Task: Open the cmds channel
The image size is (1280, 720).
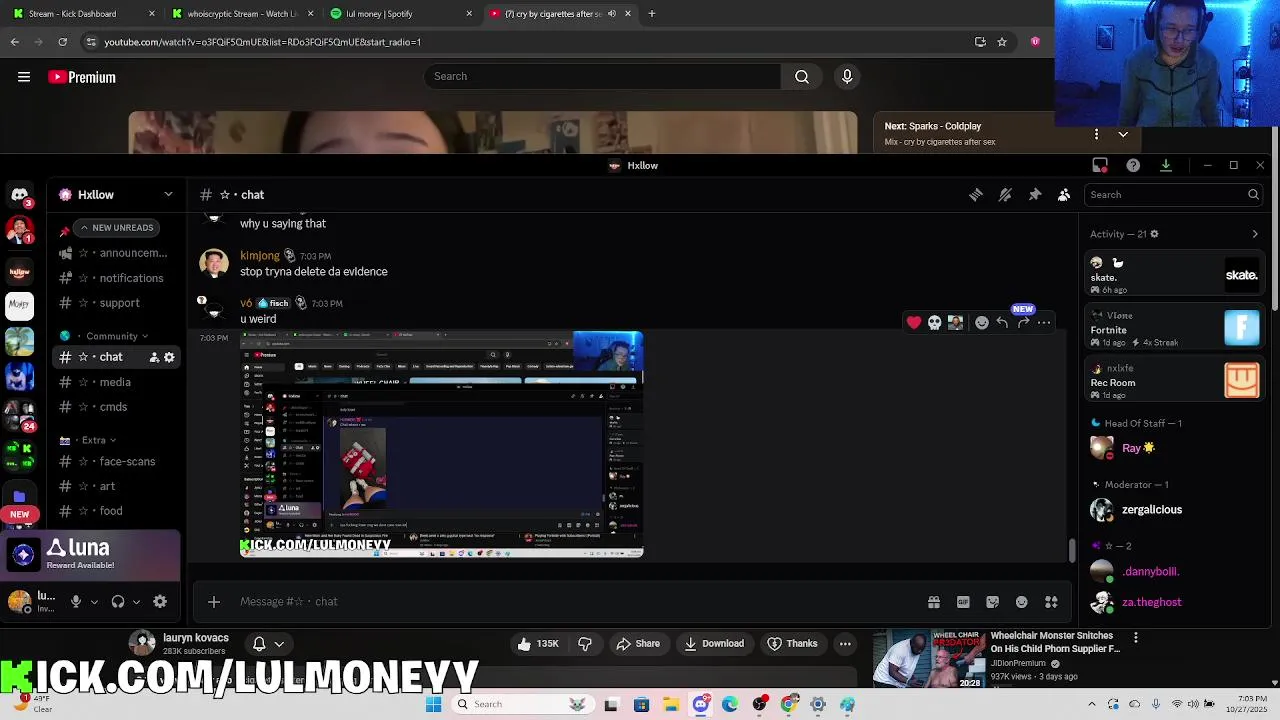Action: pyautogui.click(x=116, y=407)
